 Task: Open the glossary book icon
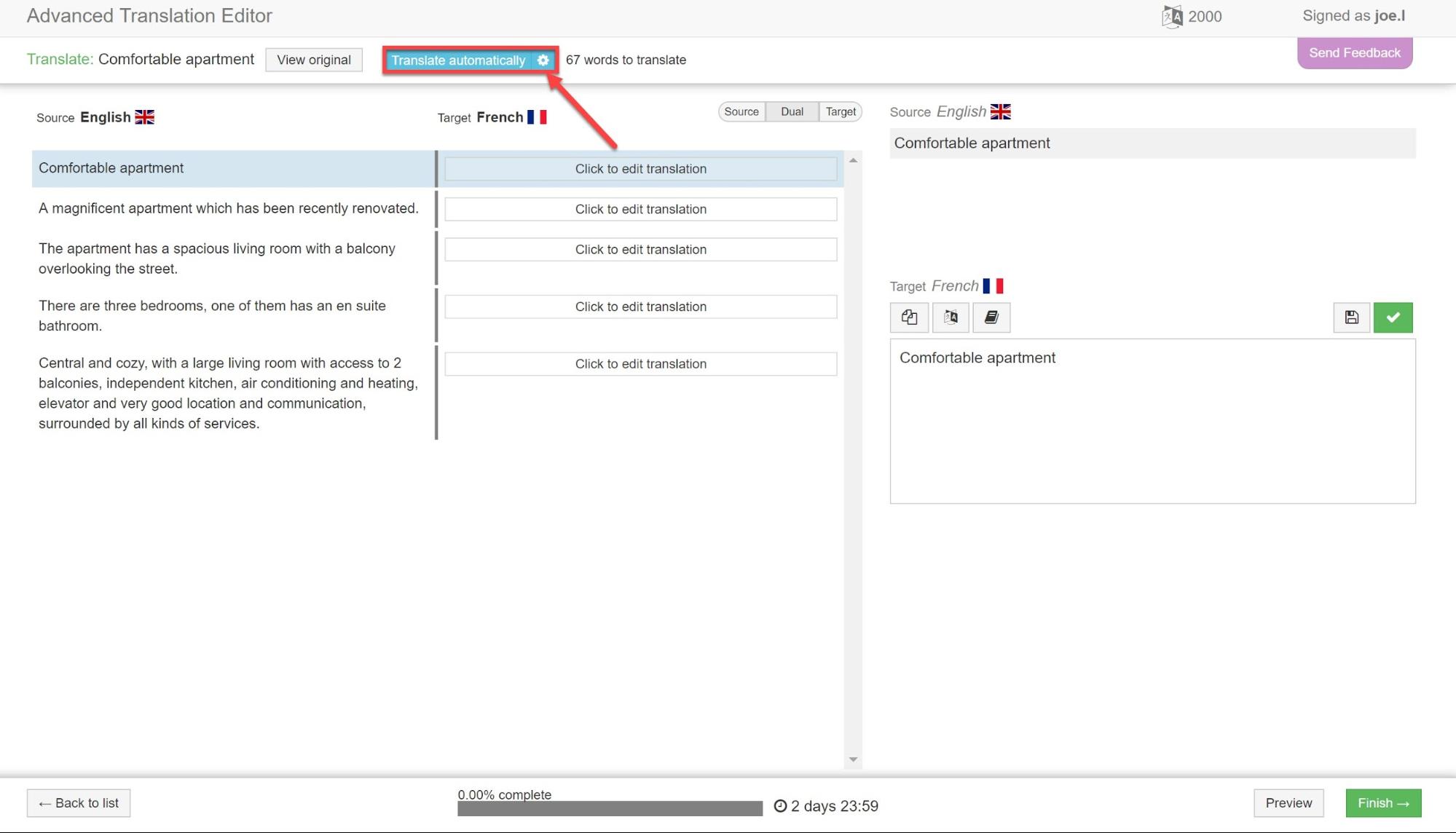click(991, 317)
